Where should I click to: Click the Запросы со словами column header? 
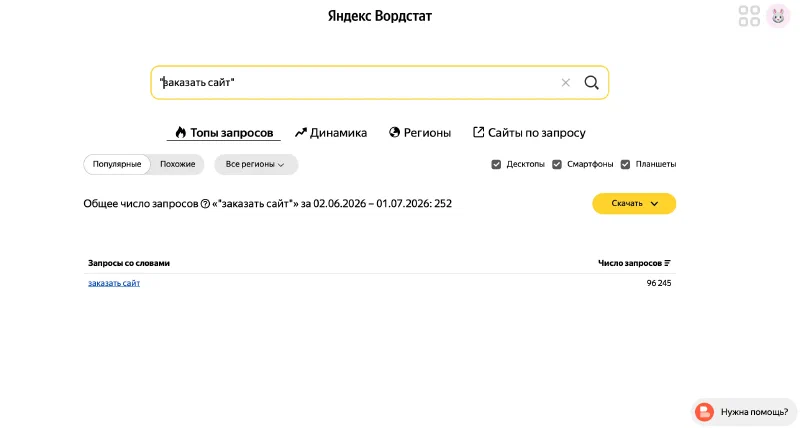[129, 263]
